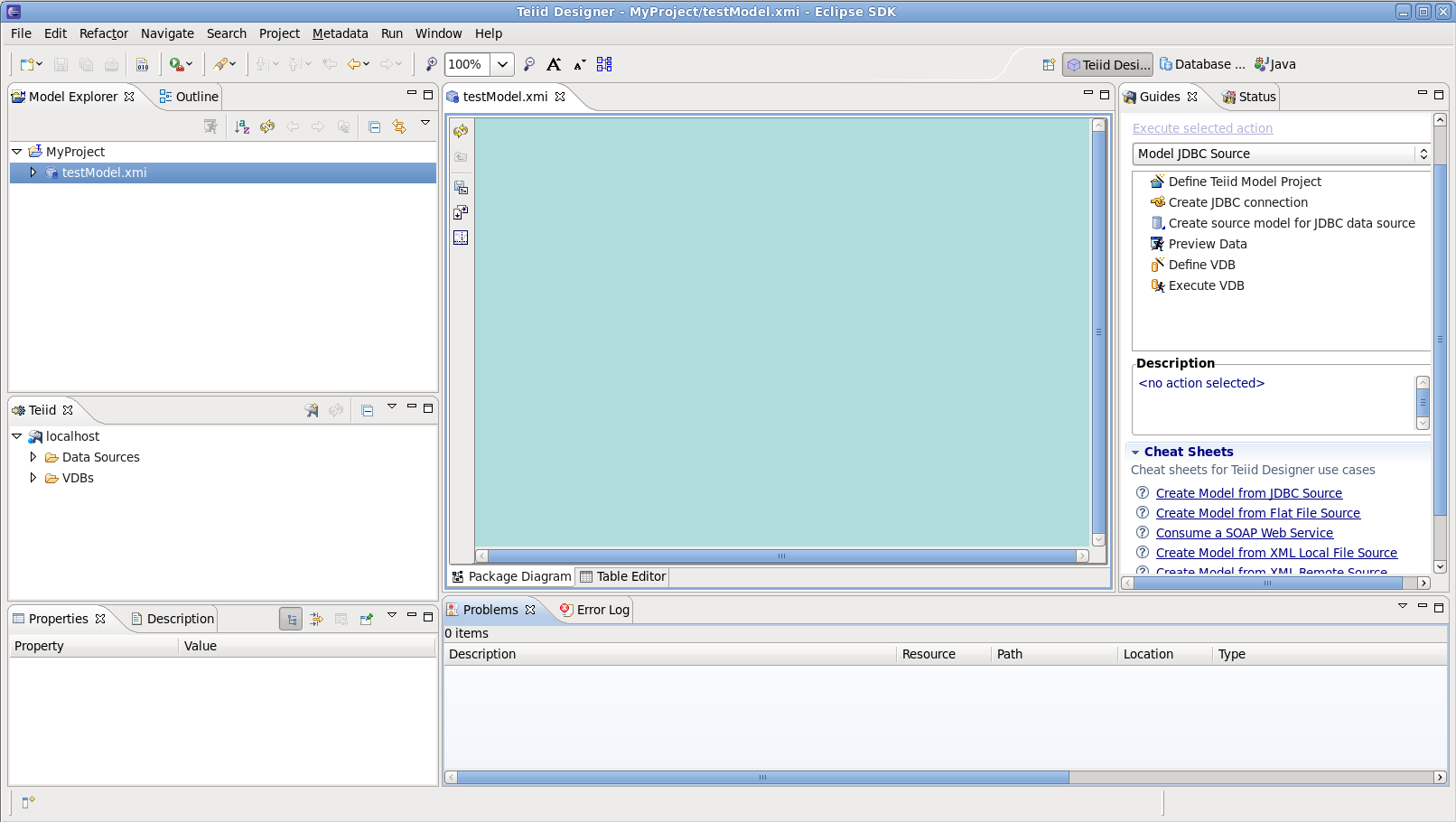The width and height of the screenshot is (1456, 822).
Task: Click the Pin to Selection icon in Properties
Action: (367, 619)
